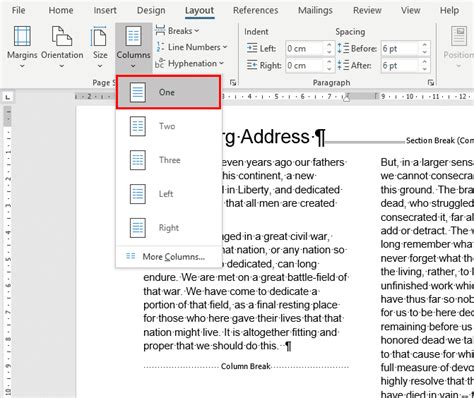Switch to the View tab

(410, 10)
